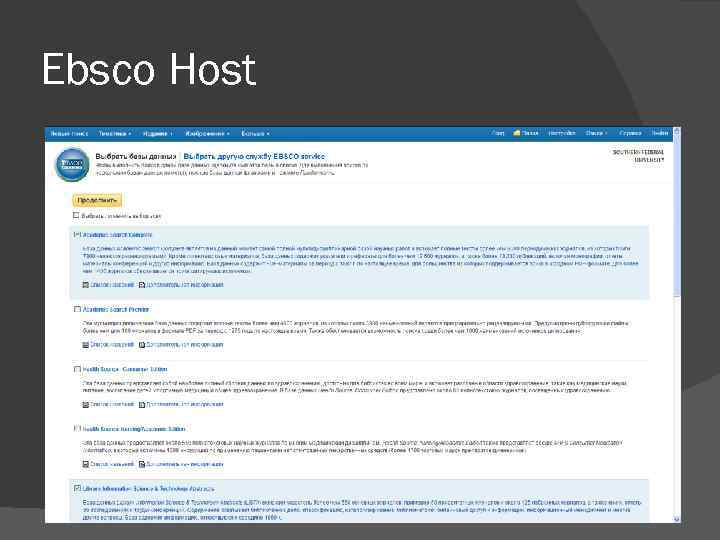Viewport: 720px width, 540px height.
Task: Expand the Больше dropdown menu
Action: point(255,134)
